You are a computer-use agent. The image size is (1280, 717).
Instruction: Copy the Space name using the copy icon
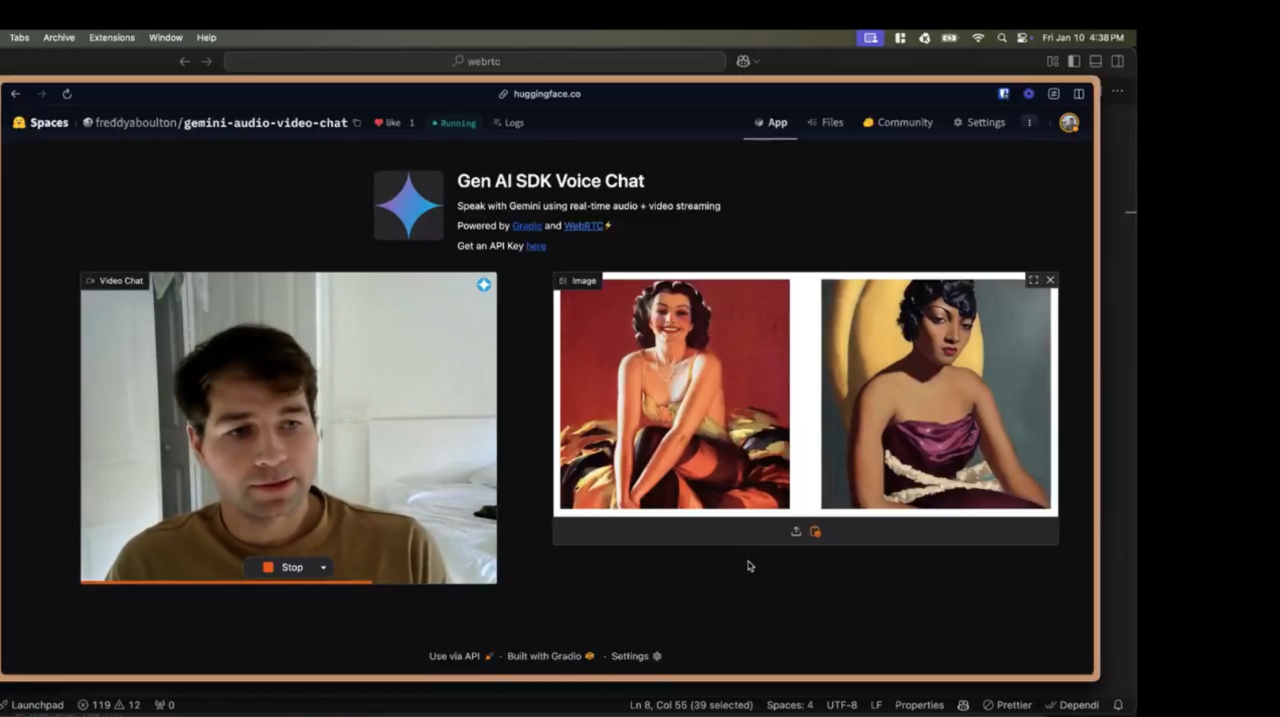357,123
